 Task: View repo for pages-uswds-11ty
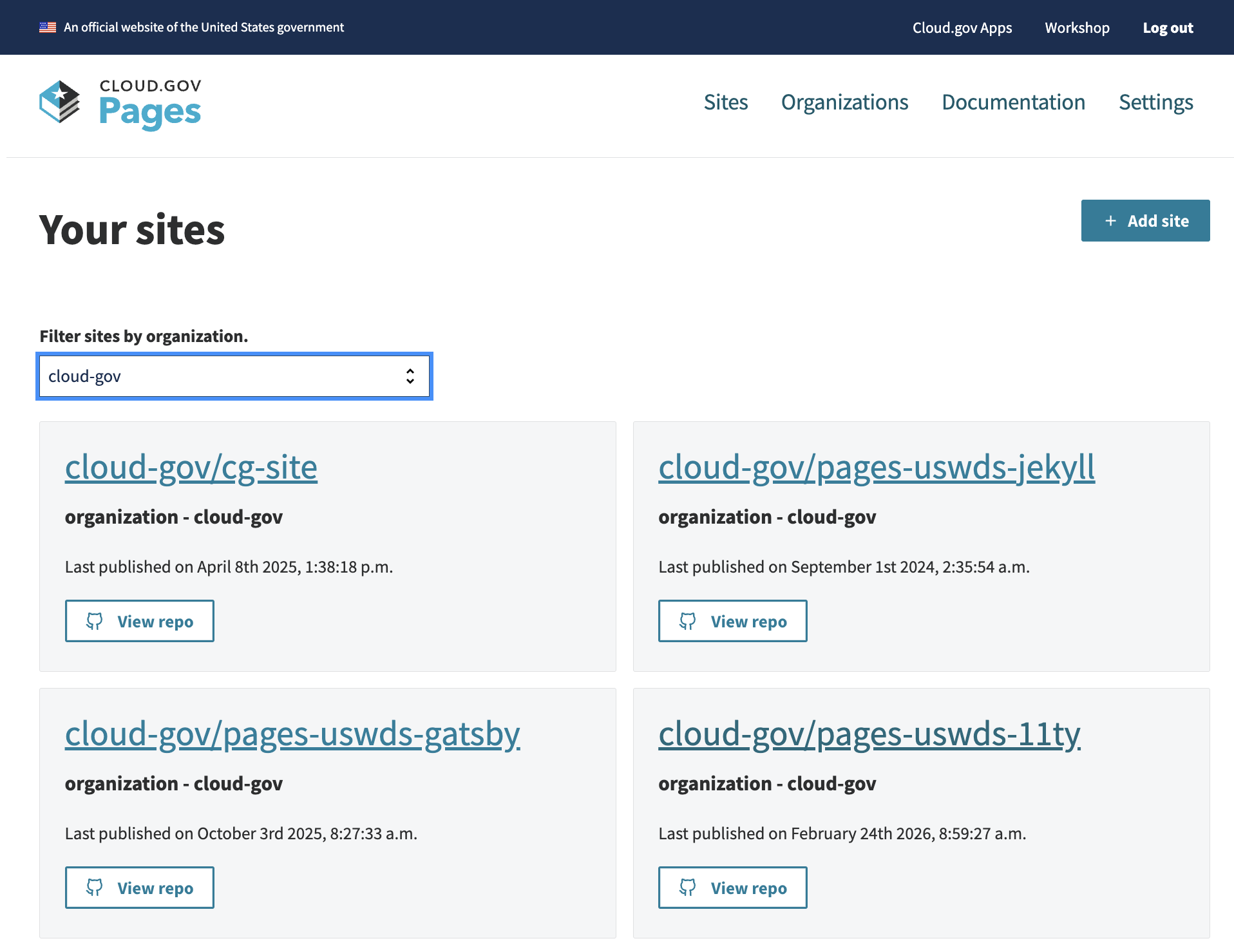click(733, 888)
